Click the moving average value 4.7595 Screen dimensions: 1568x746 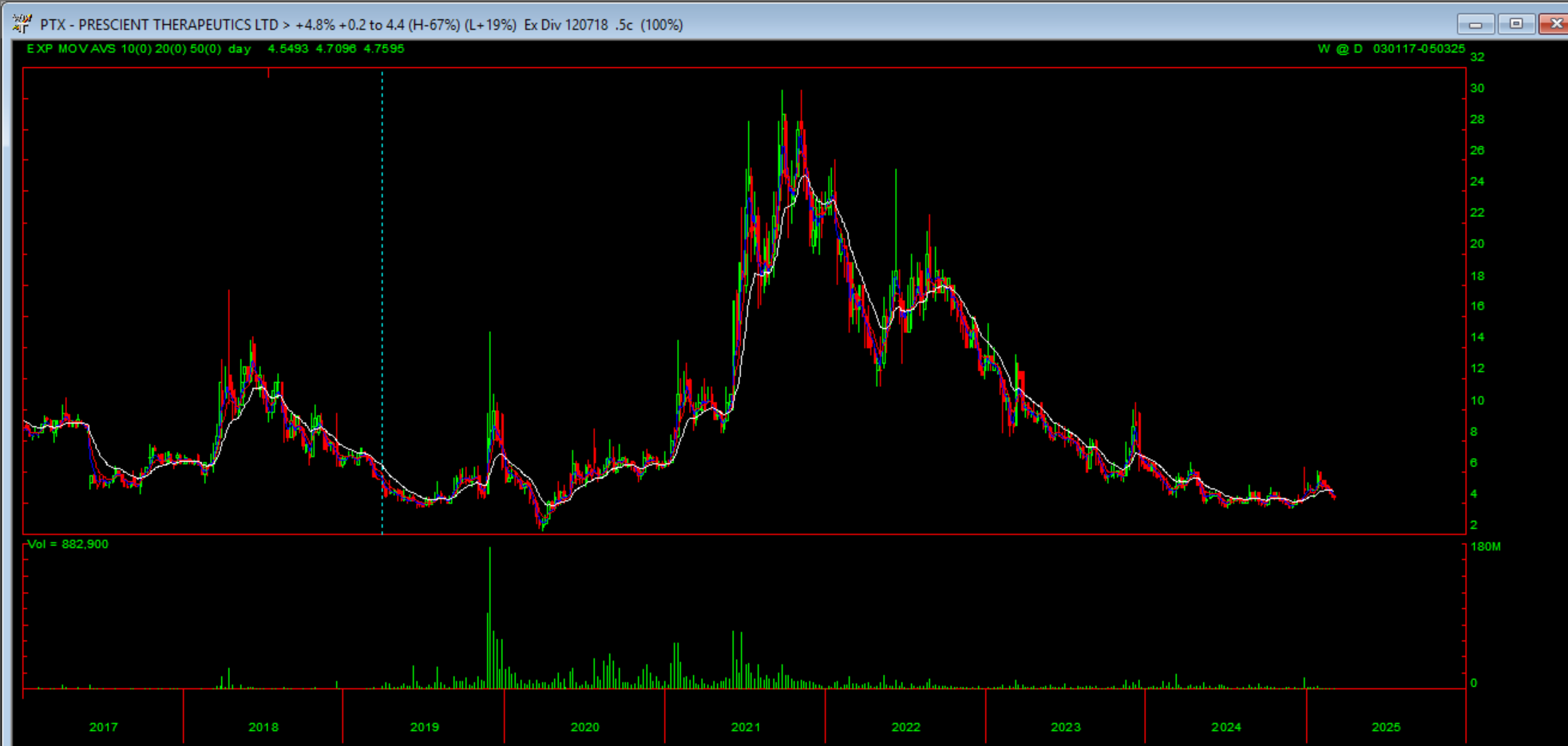pos(384,49)
